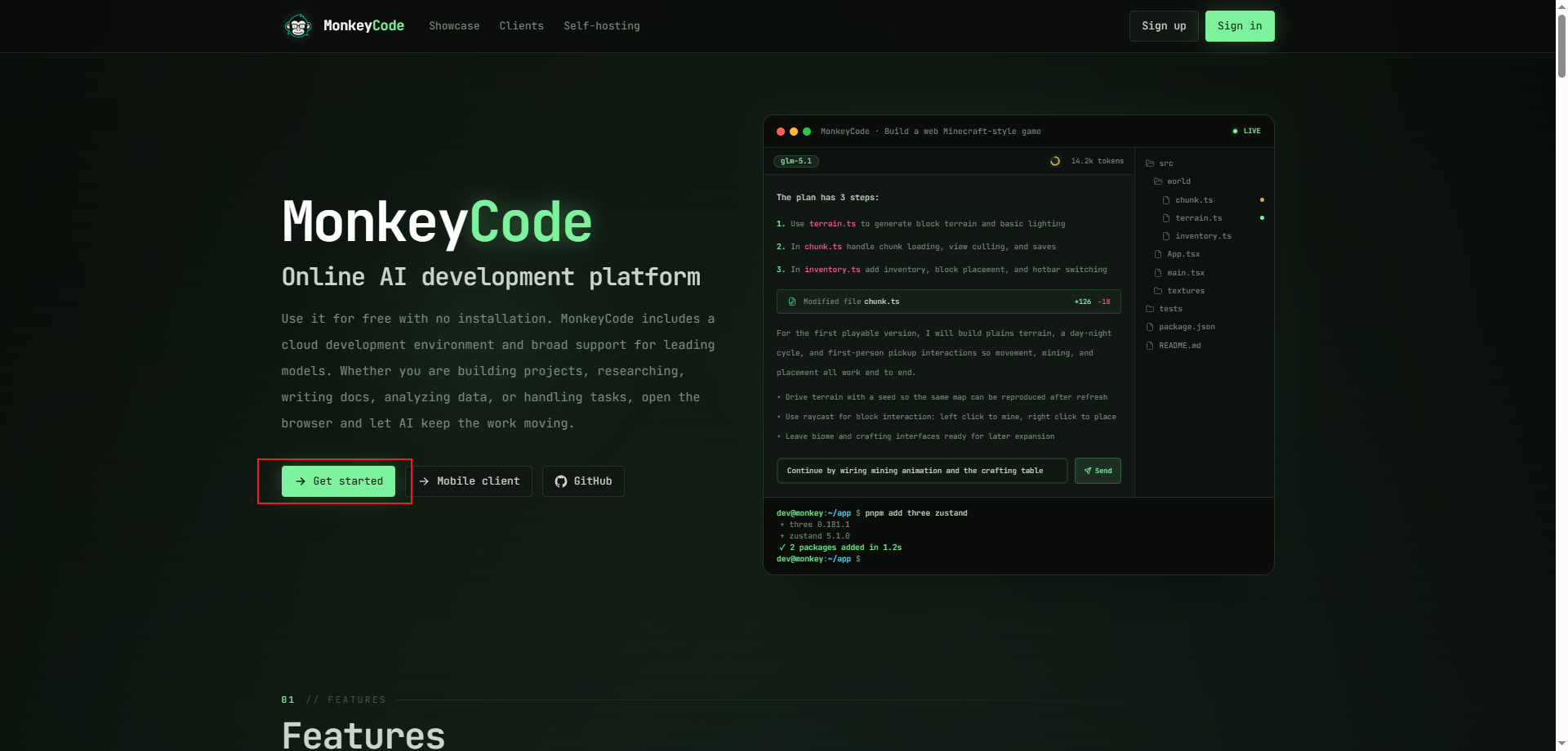The image size is (1568, 751).
Task: Click the MonkeyCode monkey logo icon
Action: tap(298, 26)
